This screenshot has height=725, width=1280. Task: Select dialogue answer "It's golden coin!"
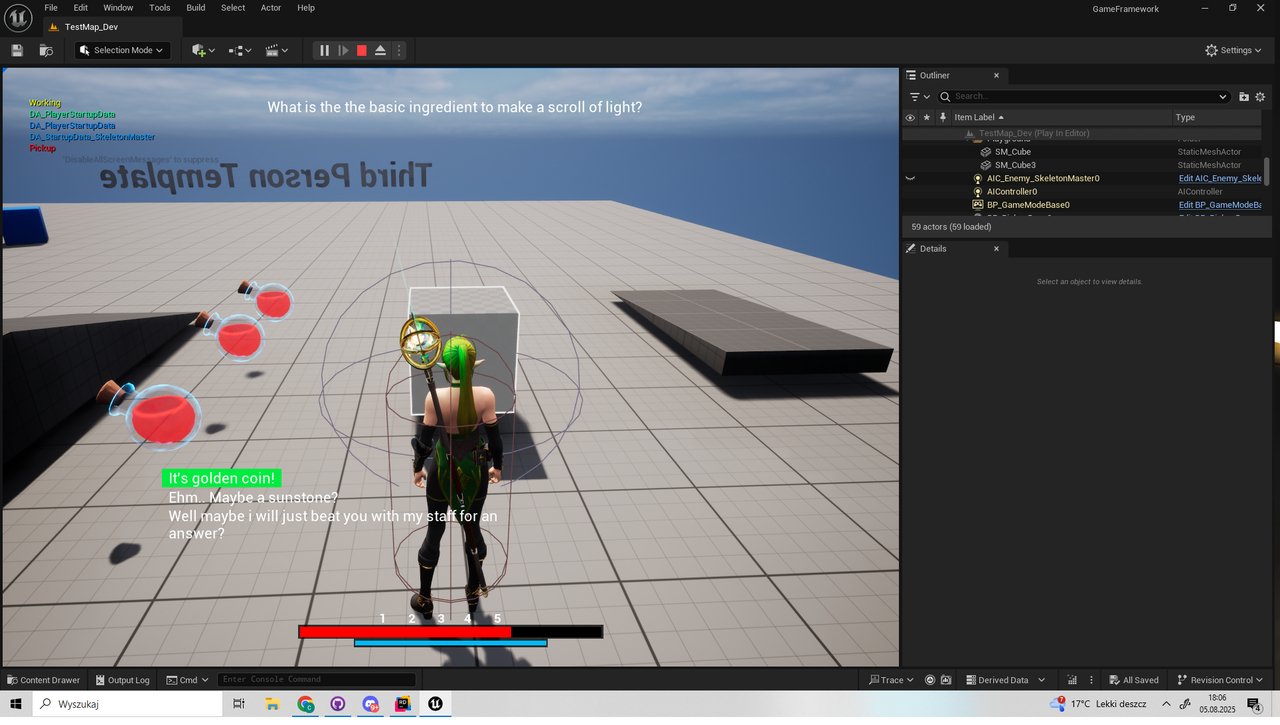point(221,479)
